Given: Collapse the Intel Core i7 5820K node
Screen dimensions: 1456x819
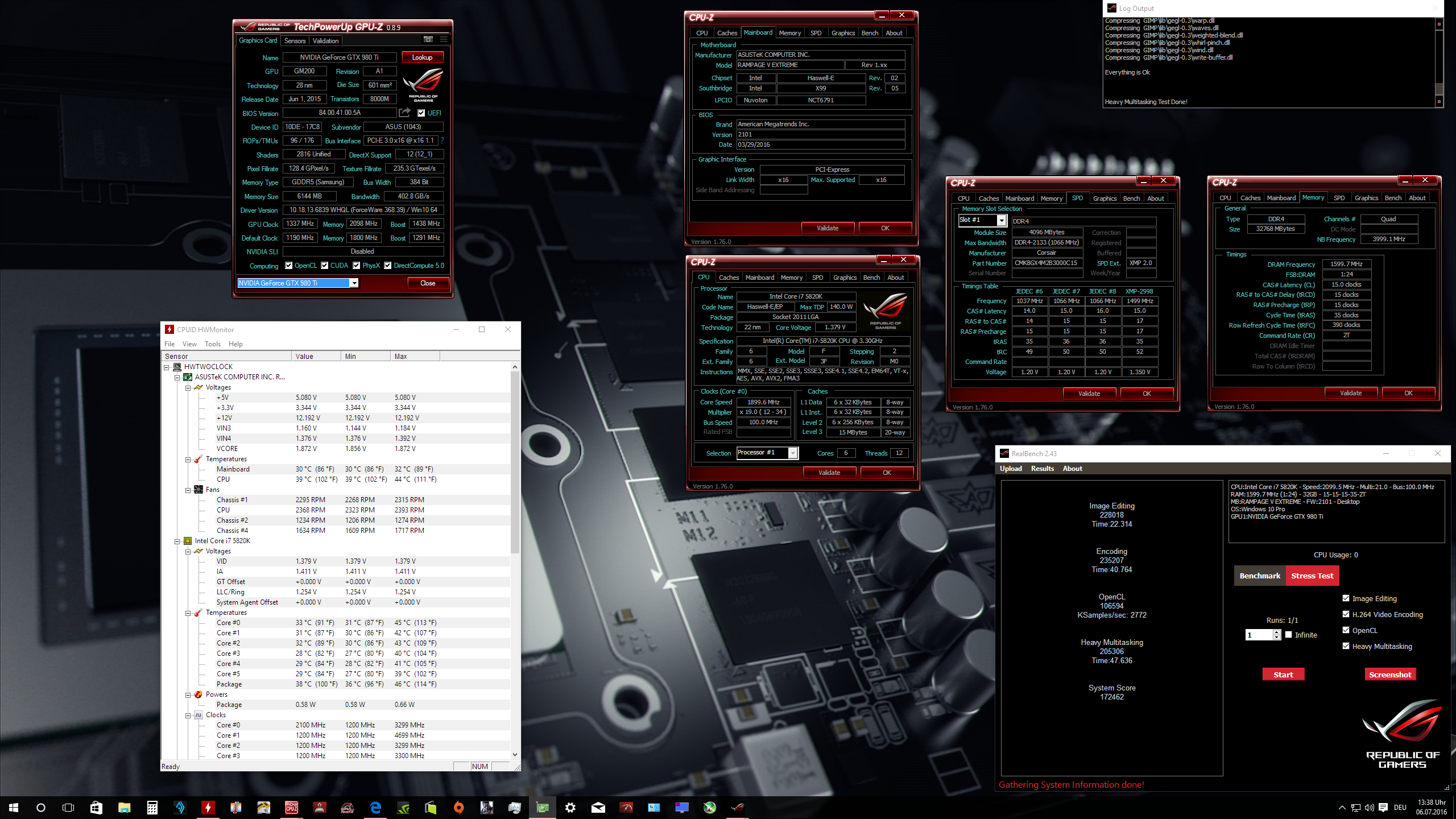Looking at the screenshot, I should 177,541.
